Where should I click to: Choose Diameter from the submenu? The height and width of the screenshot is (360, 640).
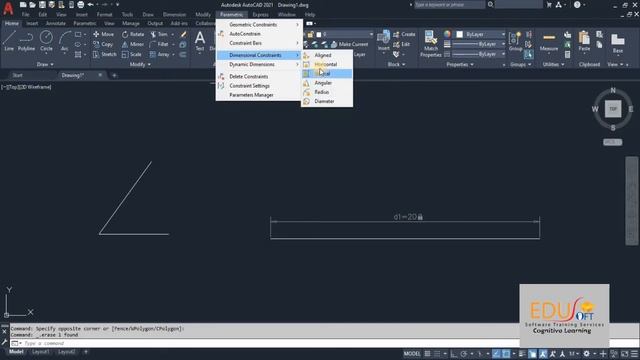[x=327, y=101]
